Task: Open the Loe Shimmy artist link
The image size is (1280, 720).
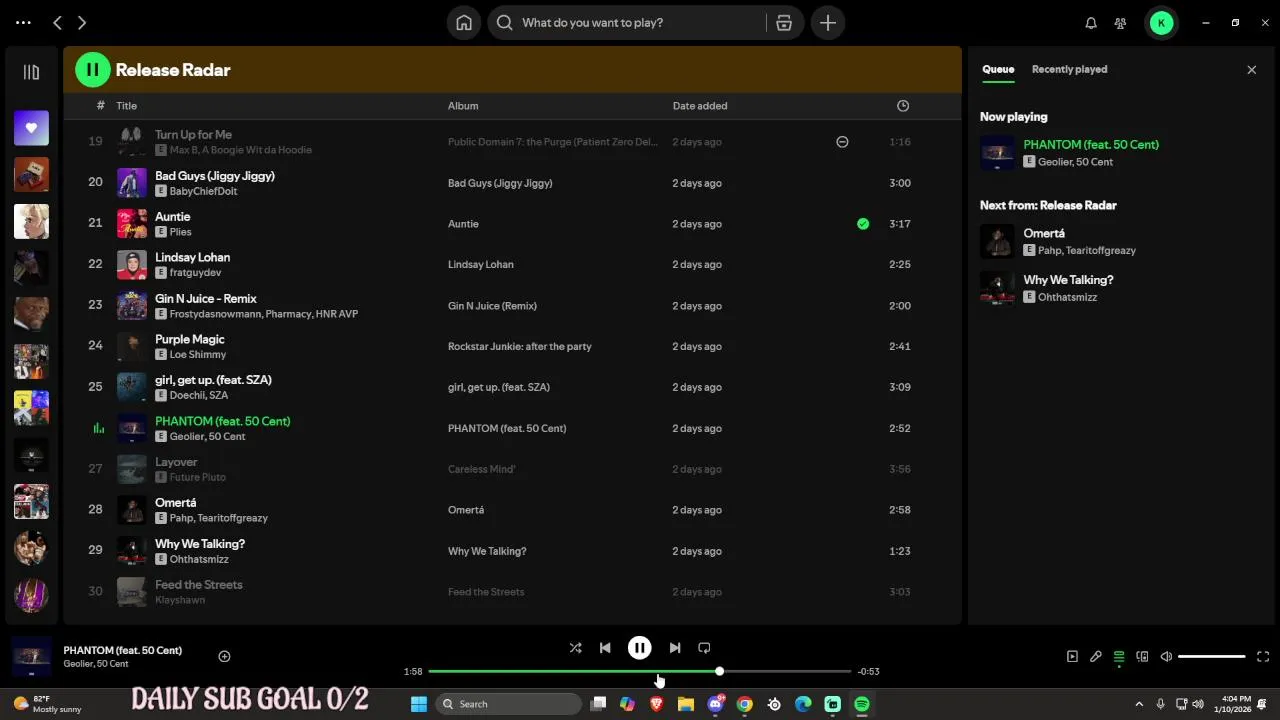Action: tap(197, 355)
